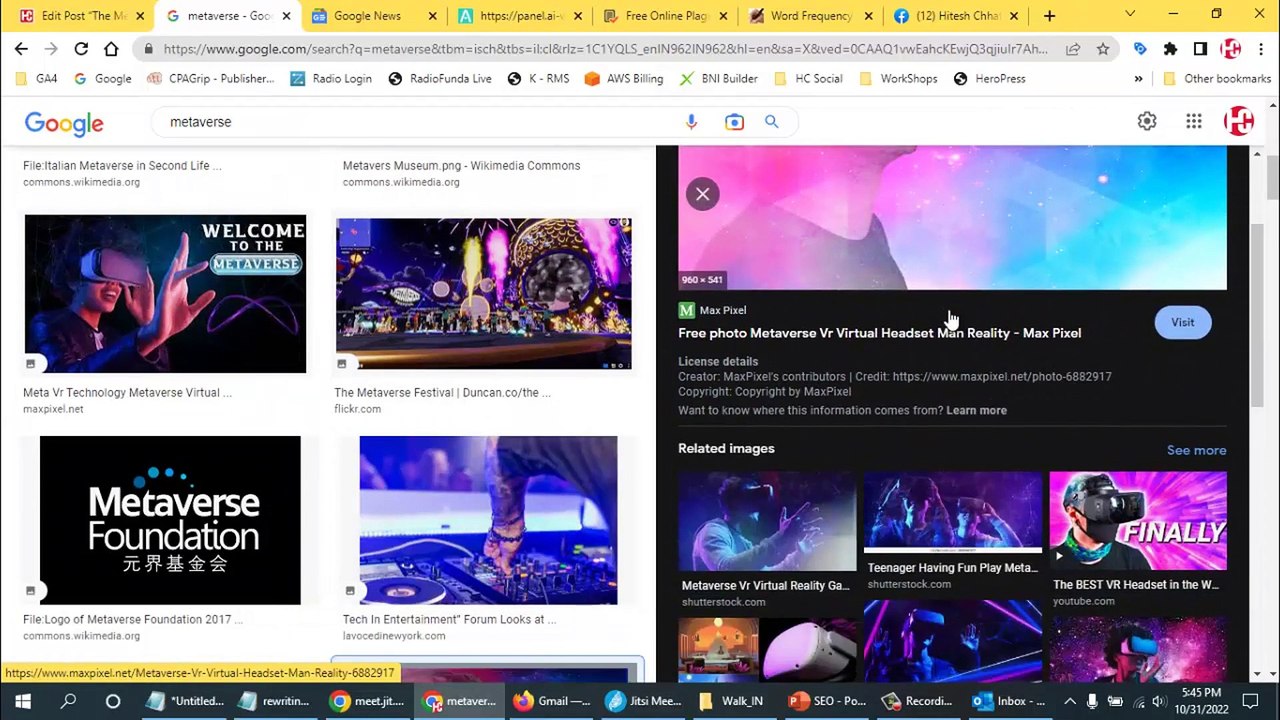Switch to the panel.ai tab
Image resolution: width=1280 pixels, height=720 pixels.
point(521,16)
